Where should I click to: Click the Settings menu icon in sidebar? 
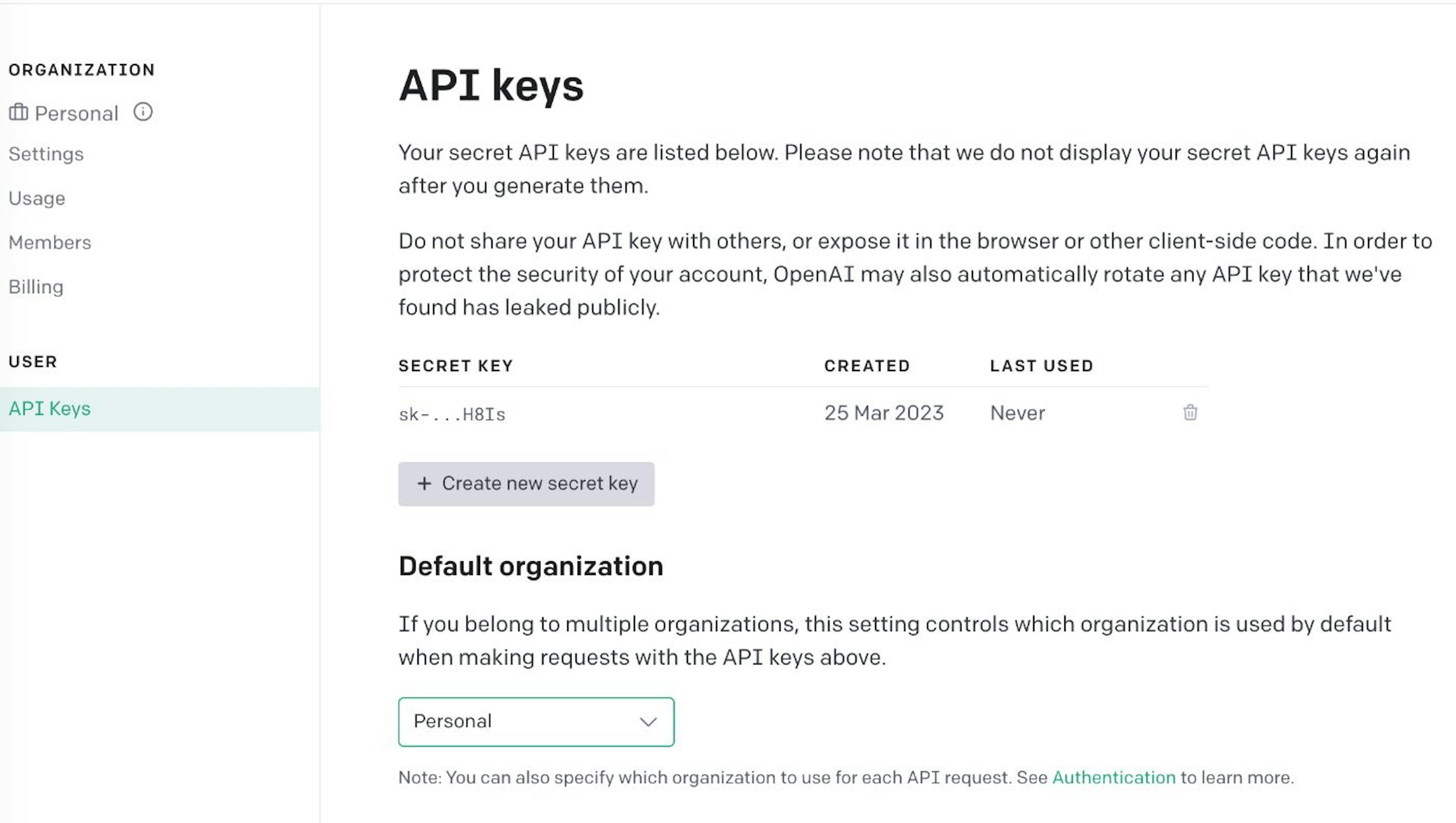[x=45, y=153]
